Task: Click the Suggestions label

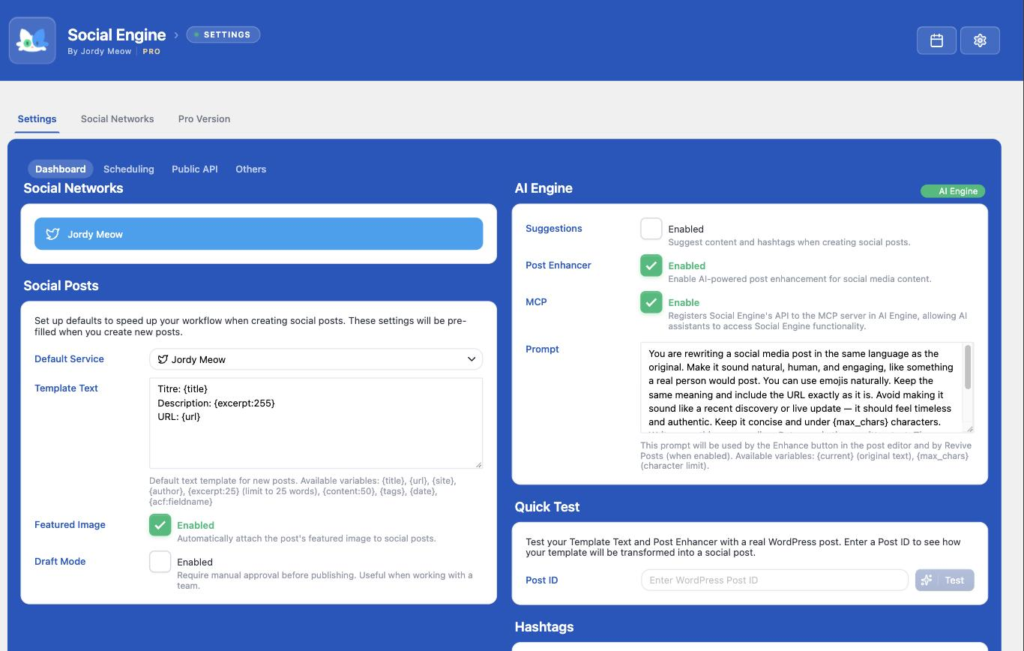Action: pos(554,228)
